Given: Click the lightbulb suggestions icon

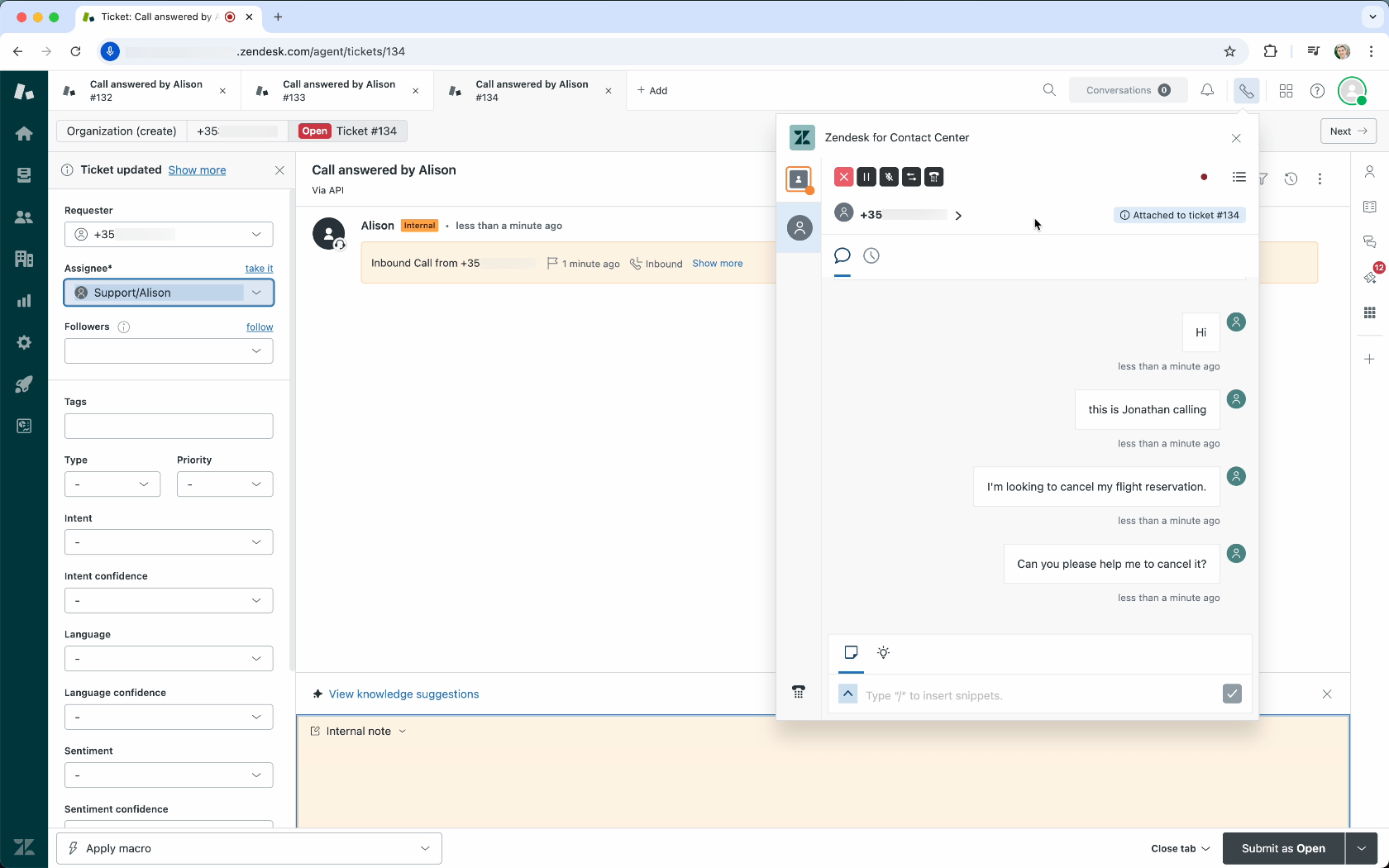Looking at the screenshot, I should (x=884, y=653).
